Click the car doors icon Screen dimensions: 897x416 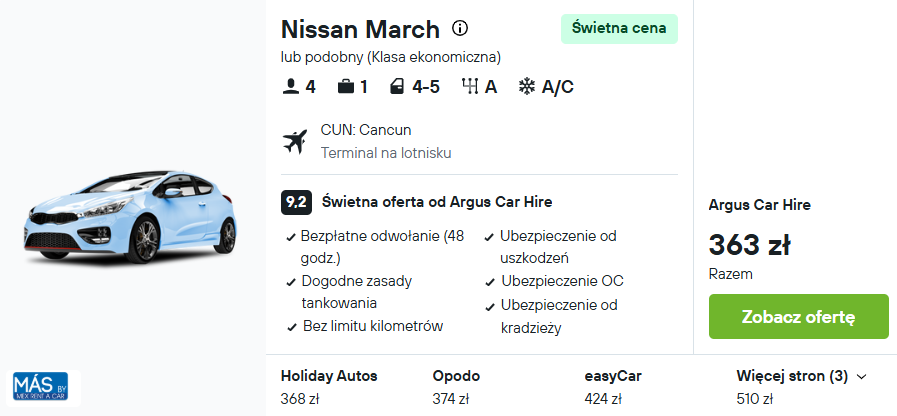click(396, 87)
